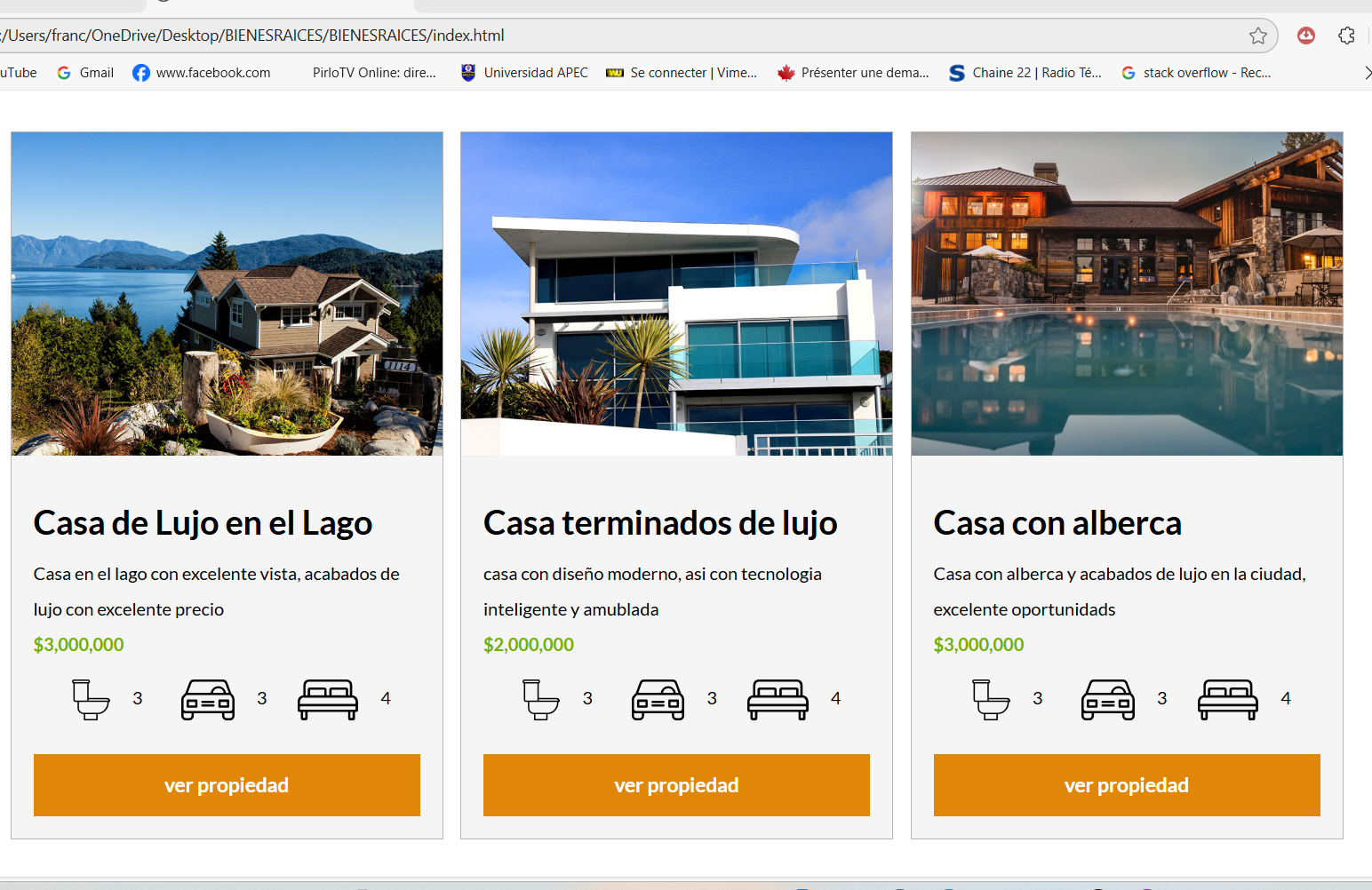
Task: Open the Universidad APEC bookmark
Action: (x=524, y=73)
